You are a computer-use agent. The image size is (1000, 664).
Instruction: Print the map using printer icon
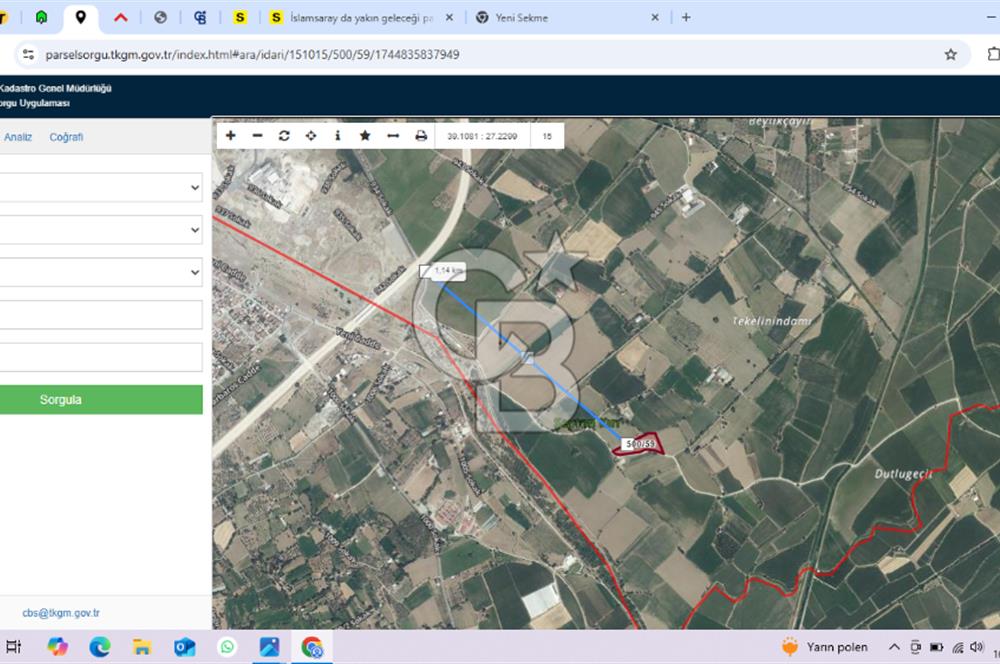pos(421,136)
